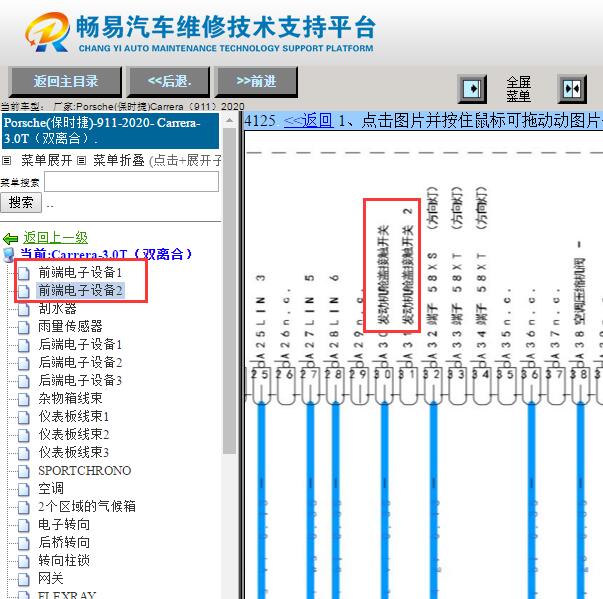Click the 搜索 button
603x599 pixels.
21,203
